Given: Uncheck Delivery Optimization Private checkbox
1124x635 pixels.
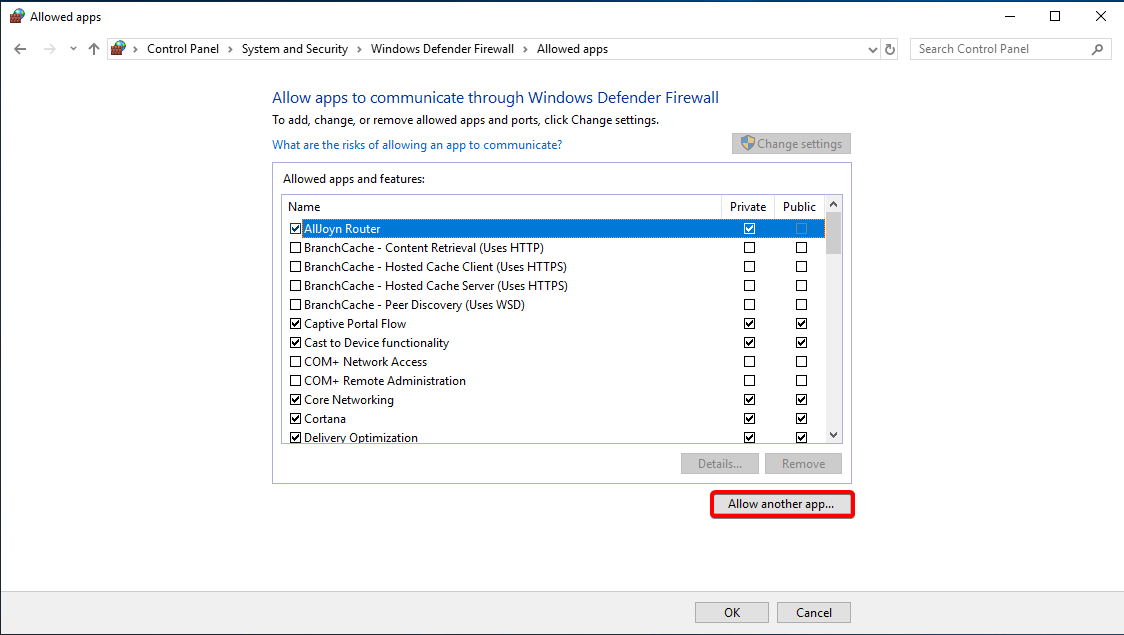Looking at the screenshot, I should tap(749, 437).
